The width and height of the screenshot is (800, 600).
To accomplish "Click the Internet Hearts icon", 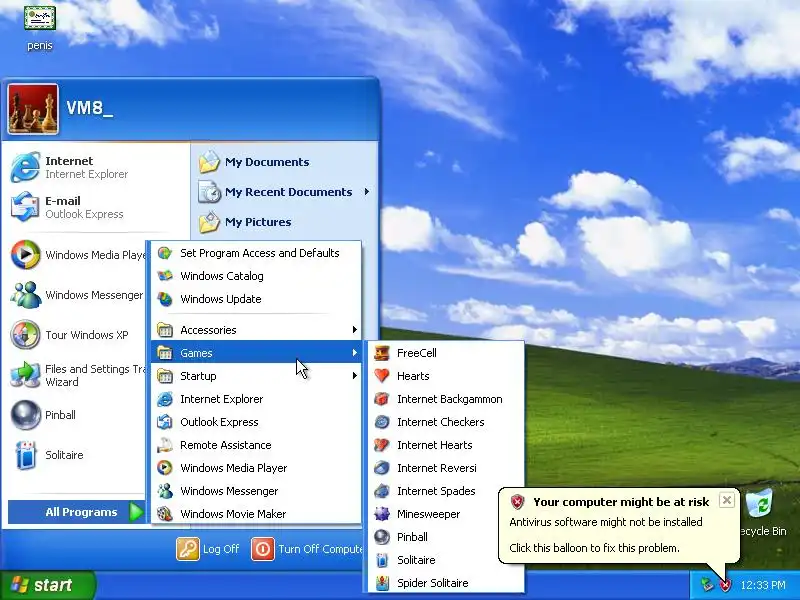I will click(x=382, y=445).
